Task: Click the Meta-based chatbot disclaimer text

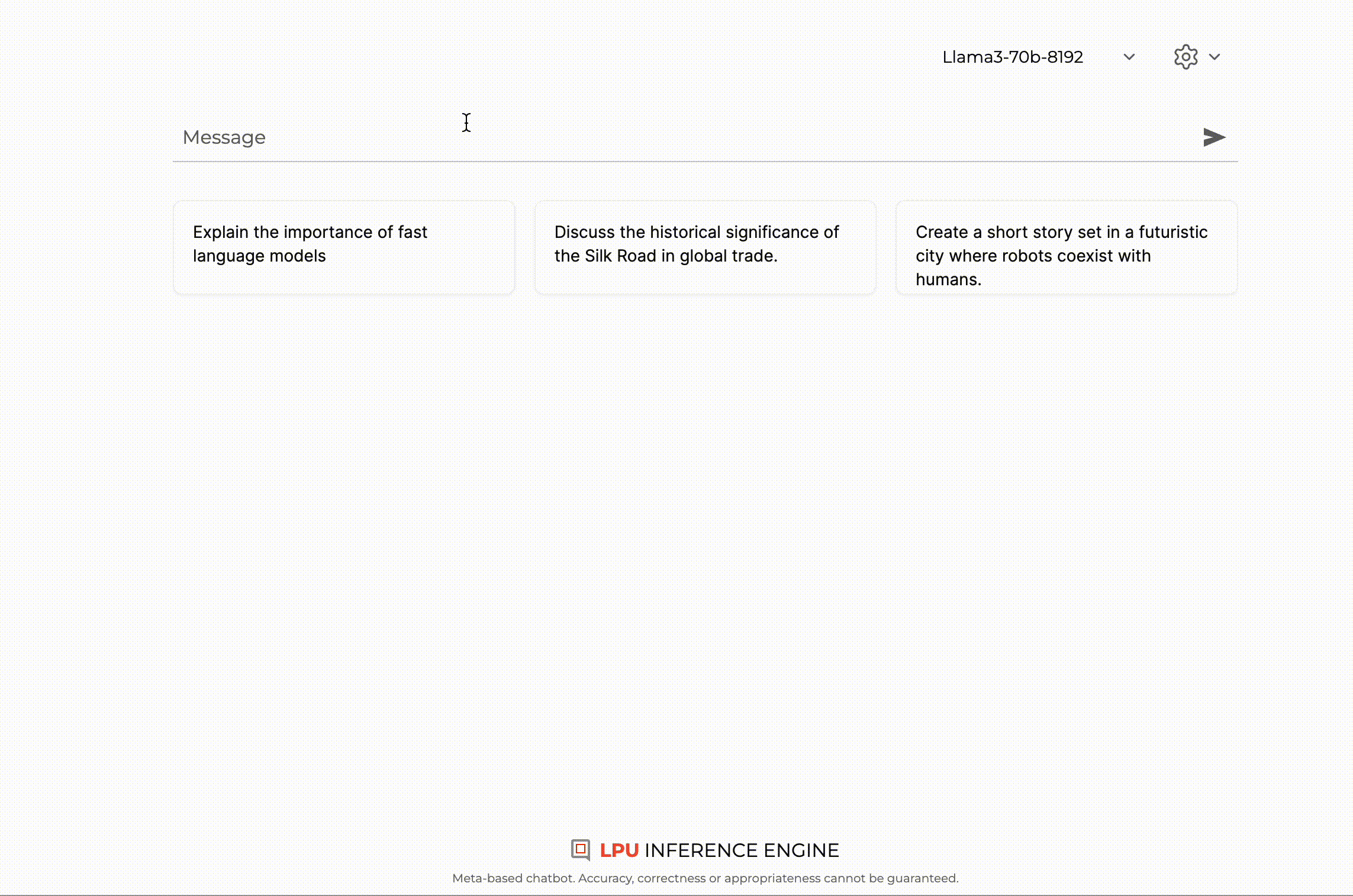Action: 705,878
